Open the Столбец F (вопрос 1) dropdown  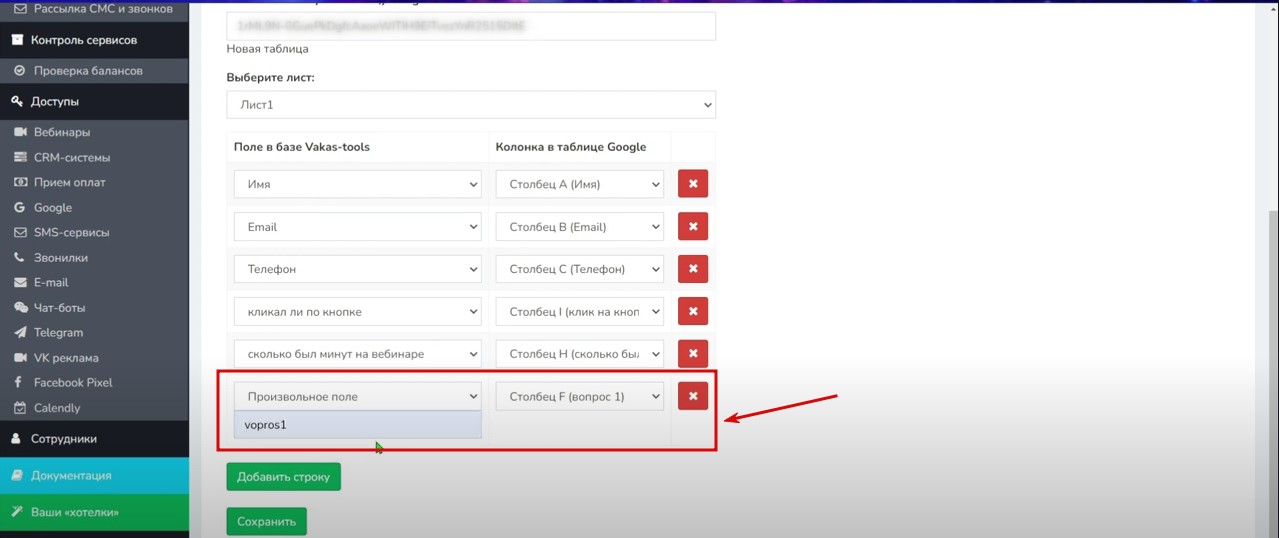tap(579, 397)
